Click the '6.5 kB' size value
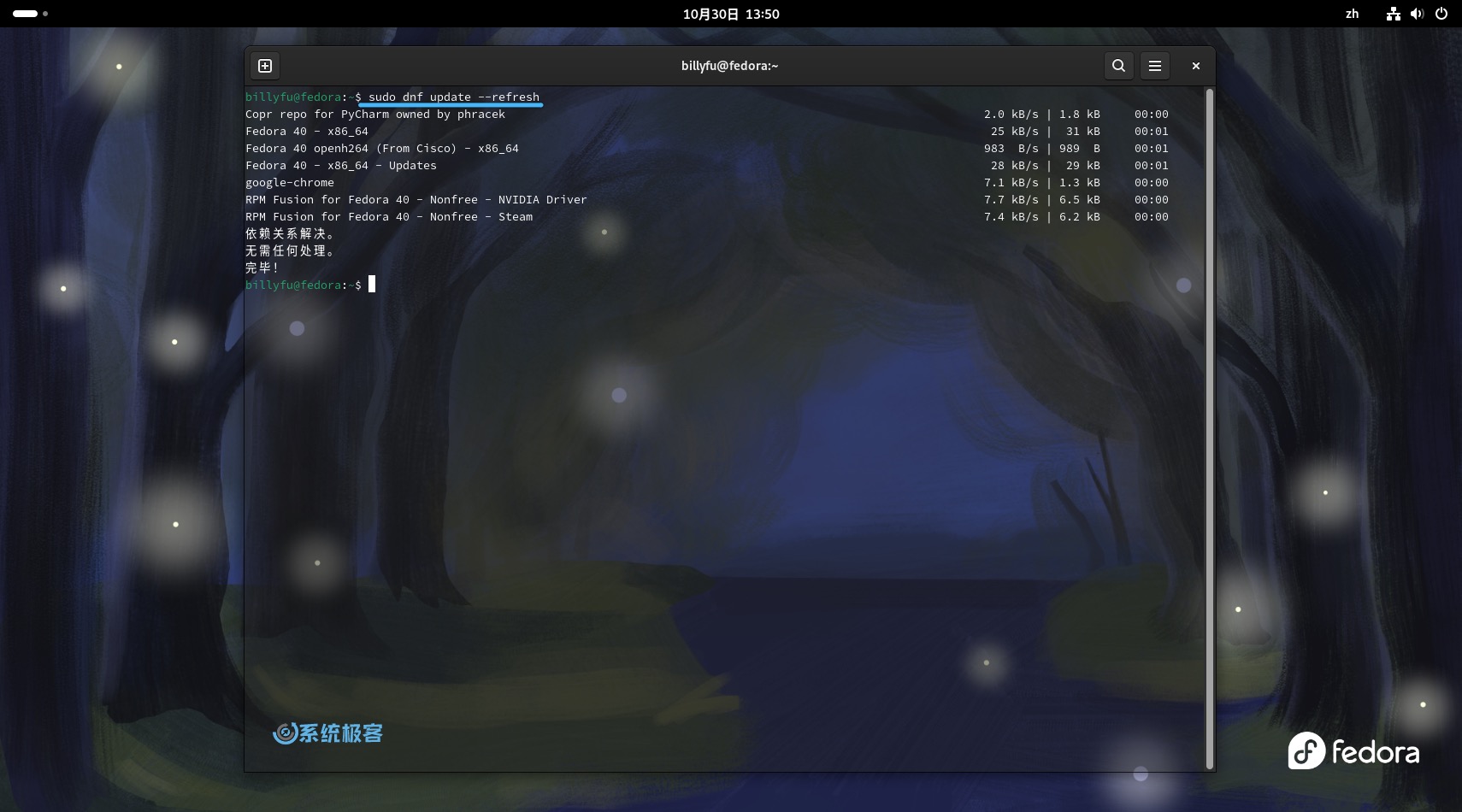 (x=1080, y=199)
